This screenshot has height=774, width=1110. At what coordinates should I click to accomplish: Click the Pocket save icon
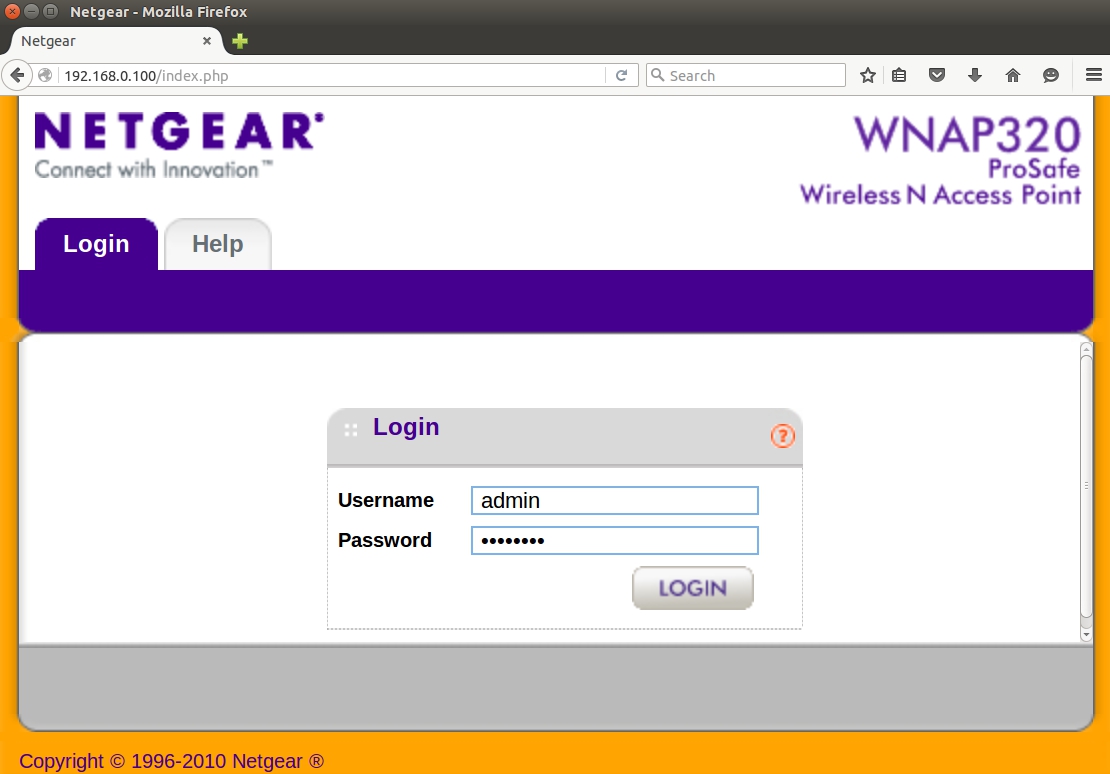(x=937, y=75)
